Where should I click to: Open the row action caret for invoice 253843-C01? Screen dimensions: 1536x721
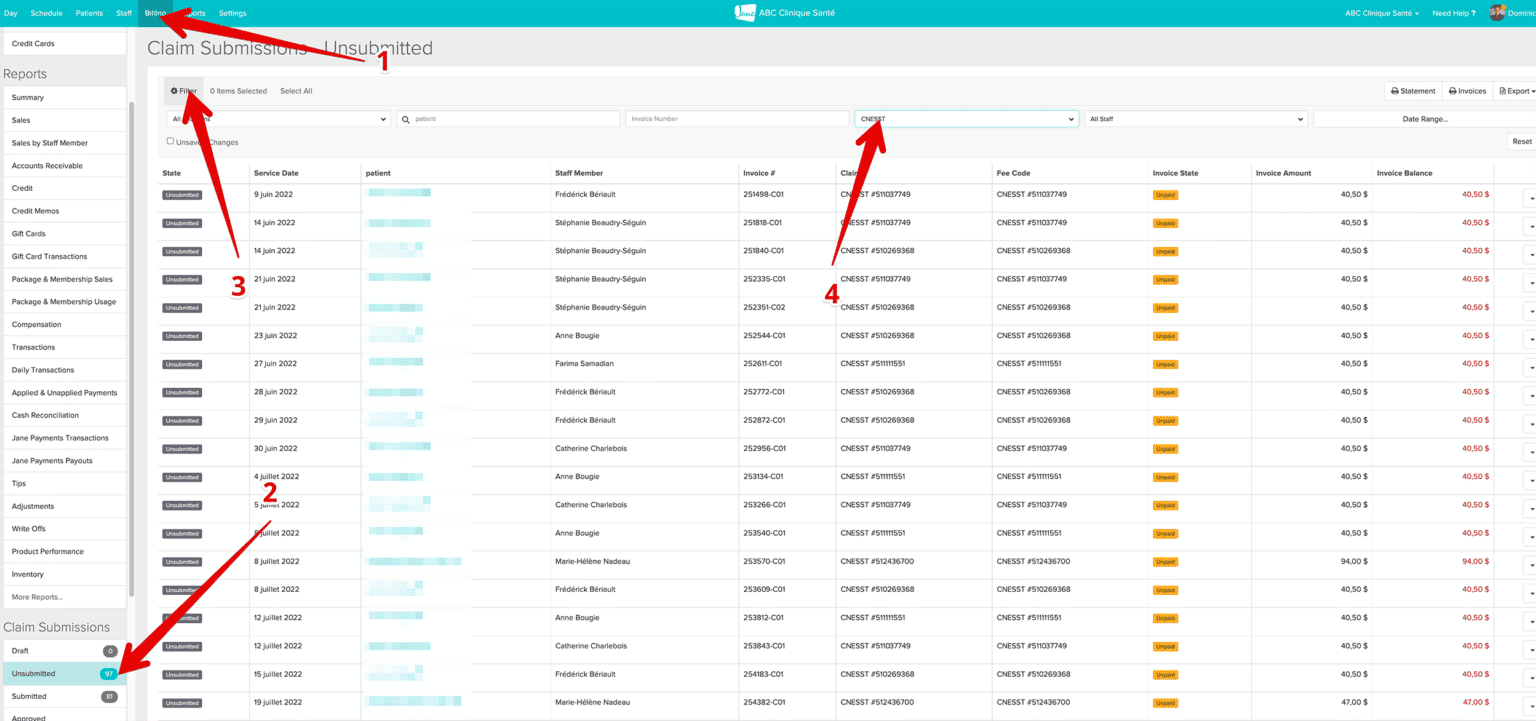[x=1530, y=650]
